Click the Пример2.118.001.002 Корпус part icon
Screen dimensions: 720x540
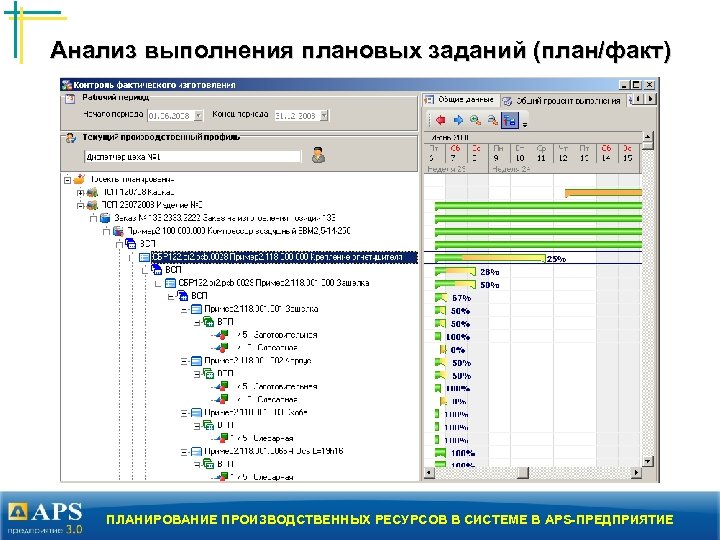pos(196,361)
